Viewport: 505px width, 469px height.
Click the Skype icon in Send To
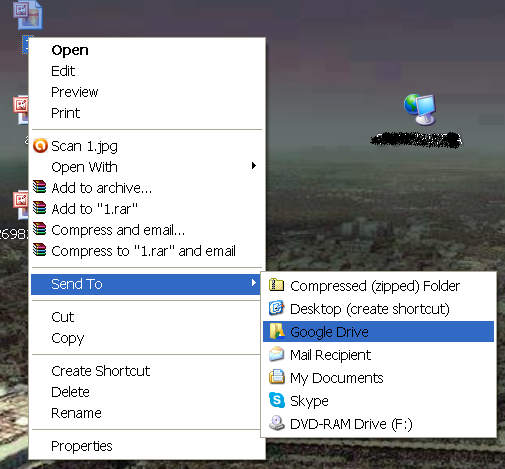[277, 400]
